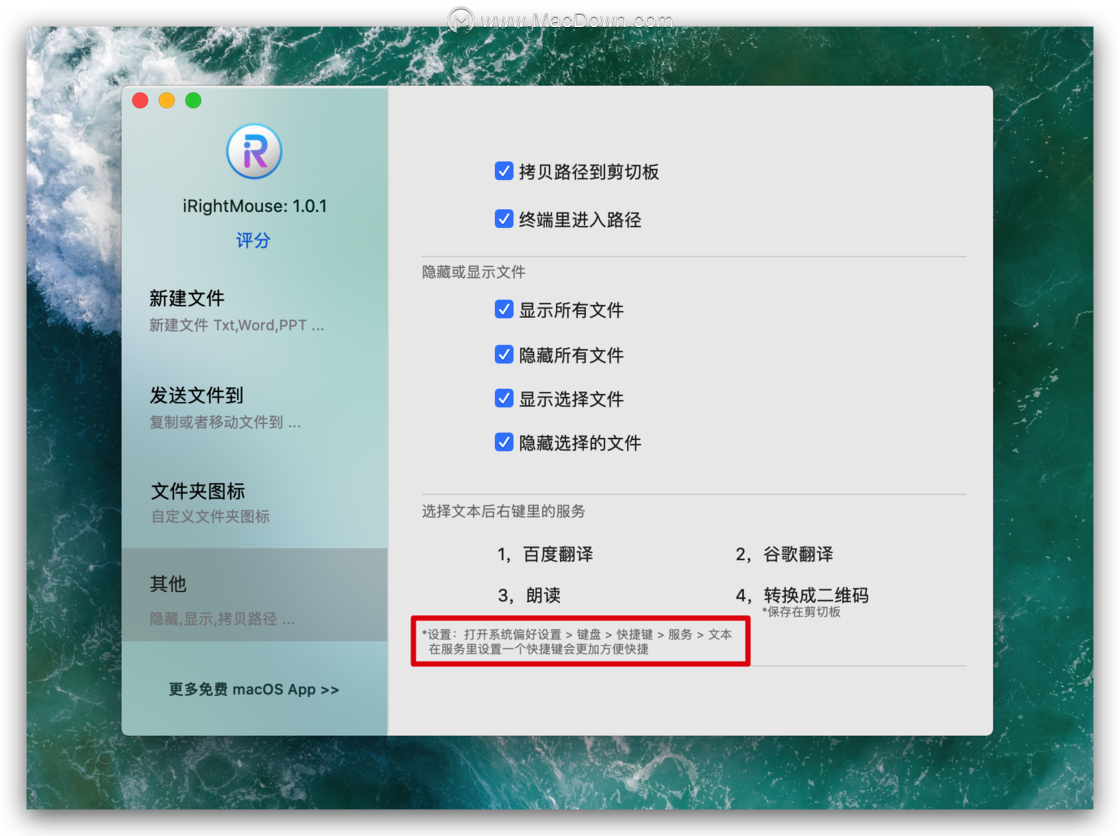
Task: Click the 朗读 service entry
Action: 529,595
